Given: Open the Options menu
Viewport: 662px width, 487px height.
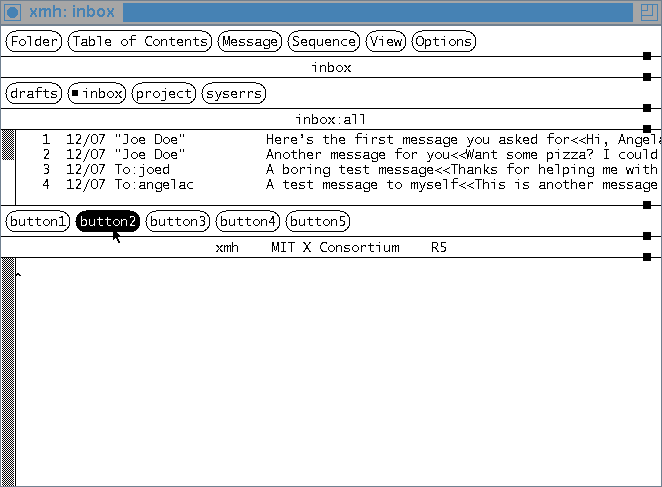Looking at the screenshot, I should 443,41.
